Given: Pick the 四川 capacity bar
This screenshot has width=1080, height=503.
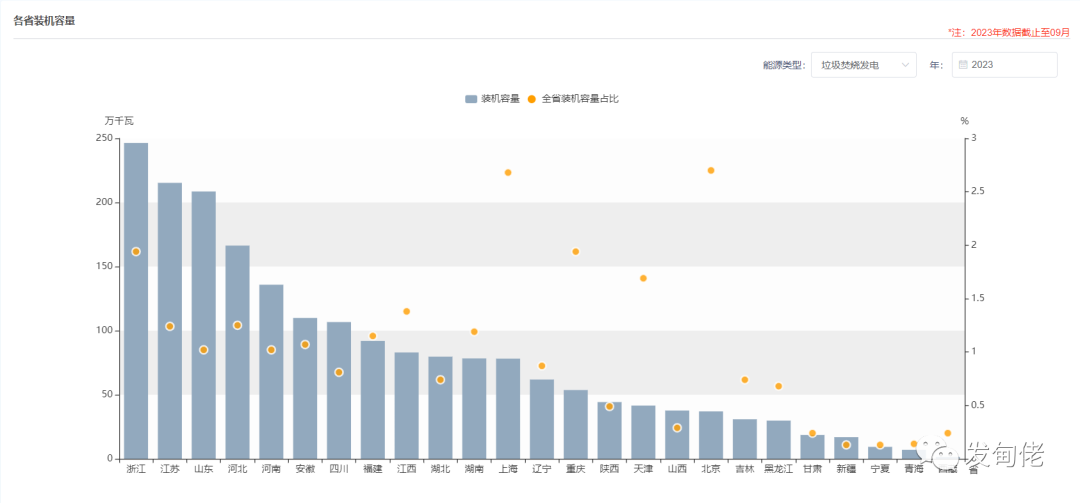Looking at the screenshot, I should [339, 391].
